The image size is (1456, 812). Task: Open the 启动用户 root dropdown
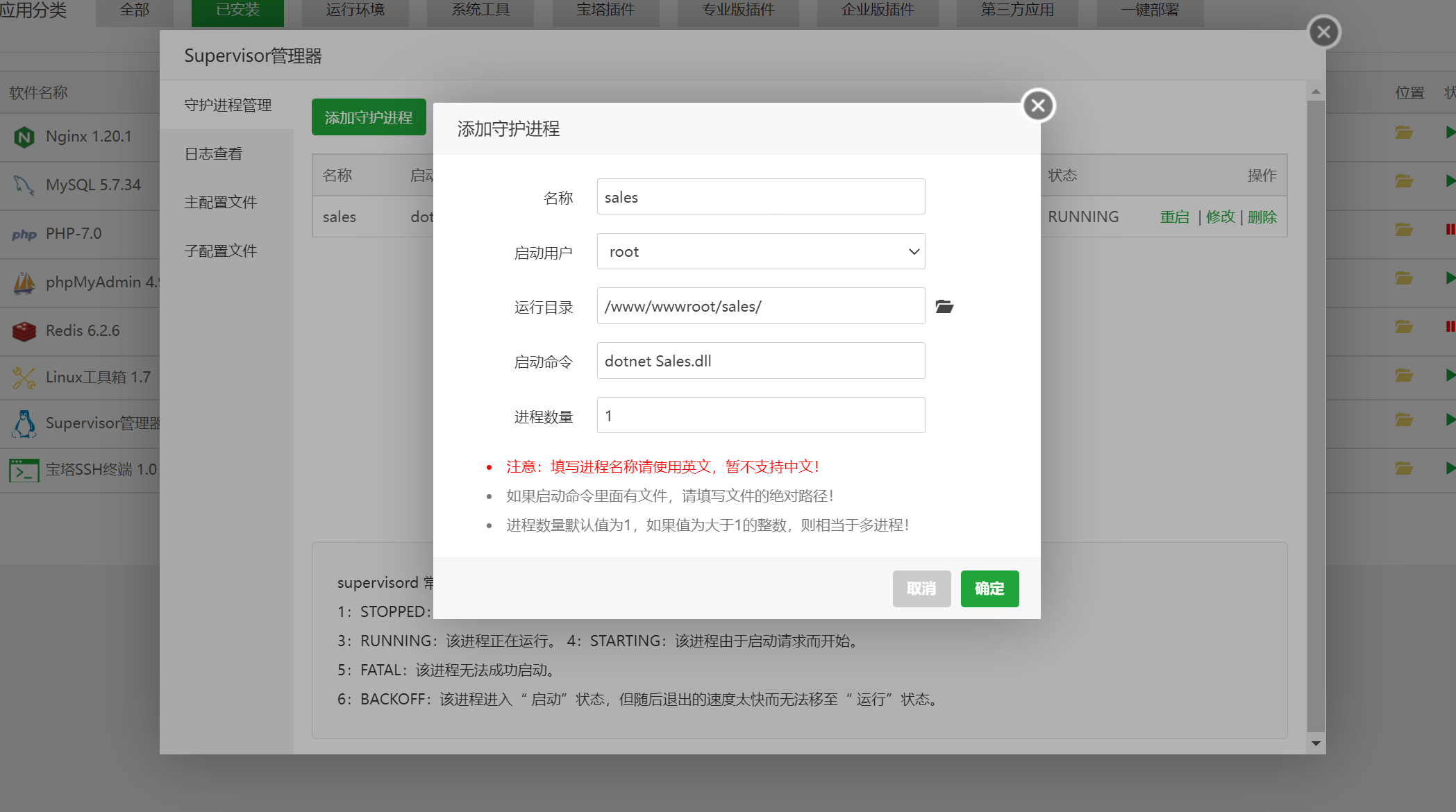760,252
